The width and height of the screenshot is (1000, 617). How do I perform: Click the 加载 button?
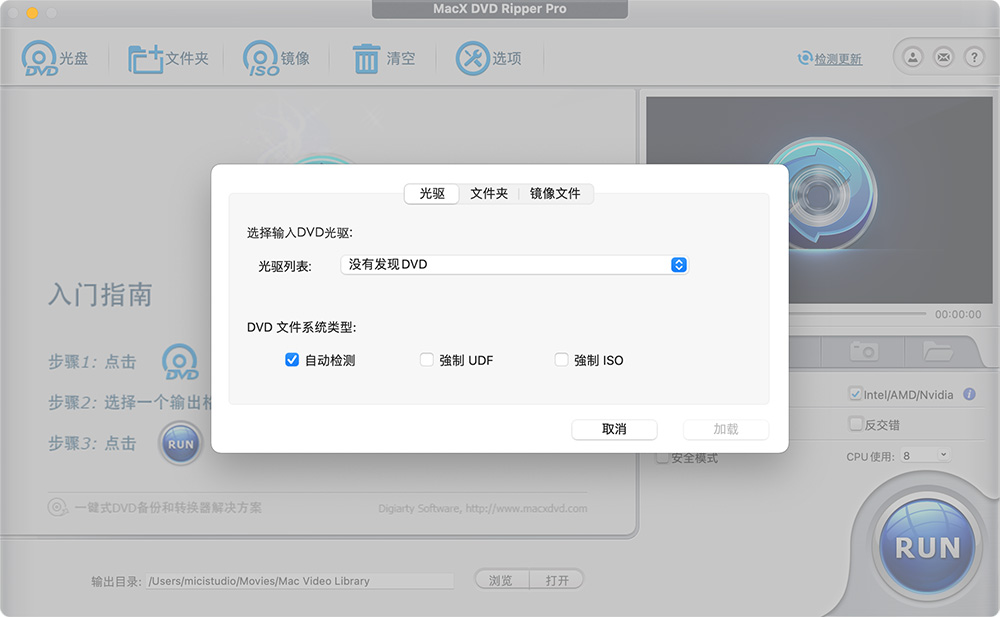726,429
